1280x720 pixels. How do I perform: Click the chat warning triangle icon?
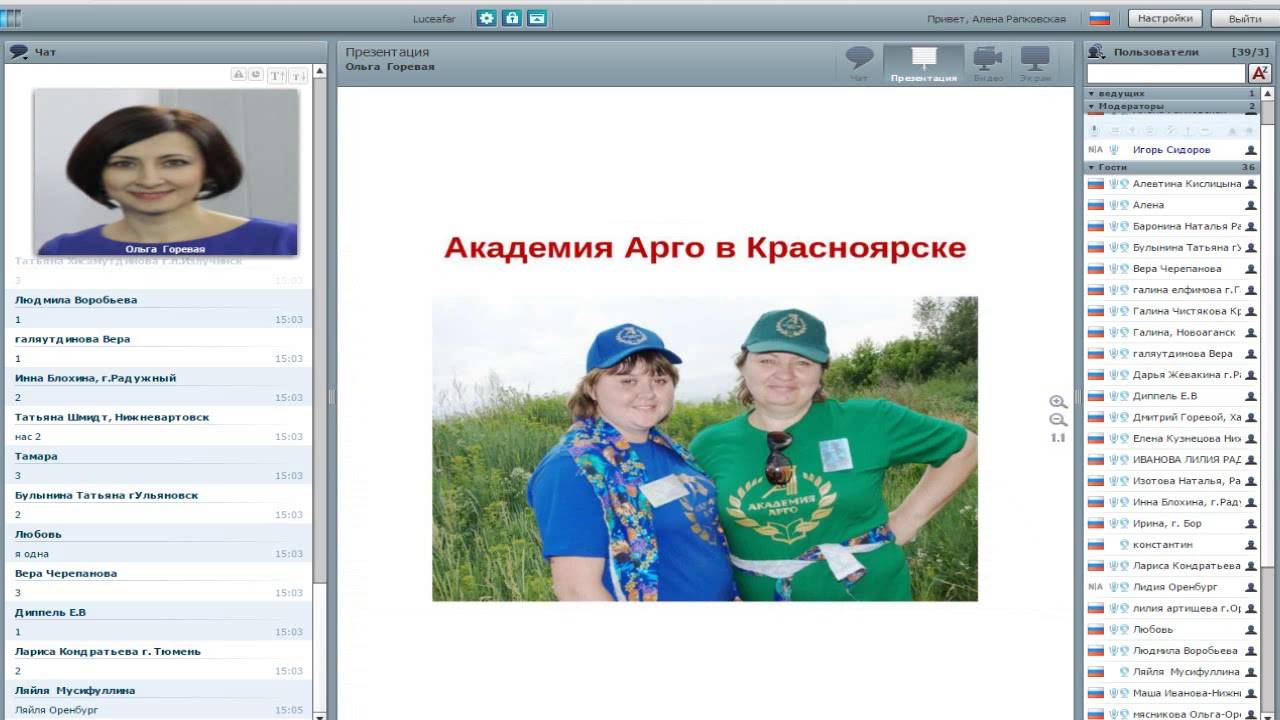click(238, 75)
